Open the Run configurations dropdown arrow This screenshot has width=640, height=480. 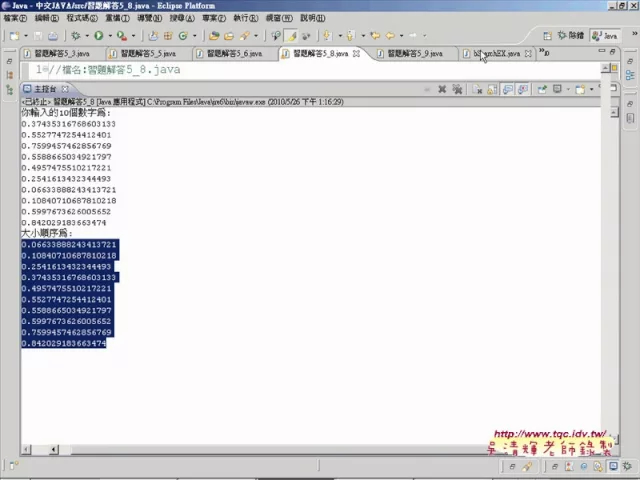(110, 36)
